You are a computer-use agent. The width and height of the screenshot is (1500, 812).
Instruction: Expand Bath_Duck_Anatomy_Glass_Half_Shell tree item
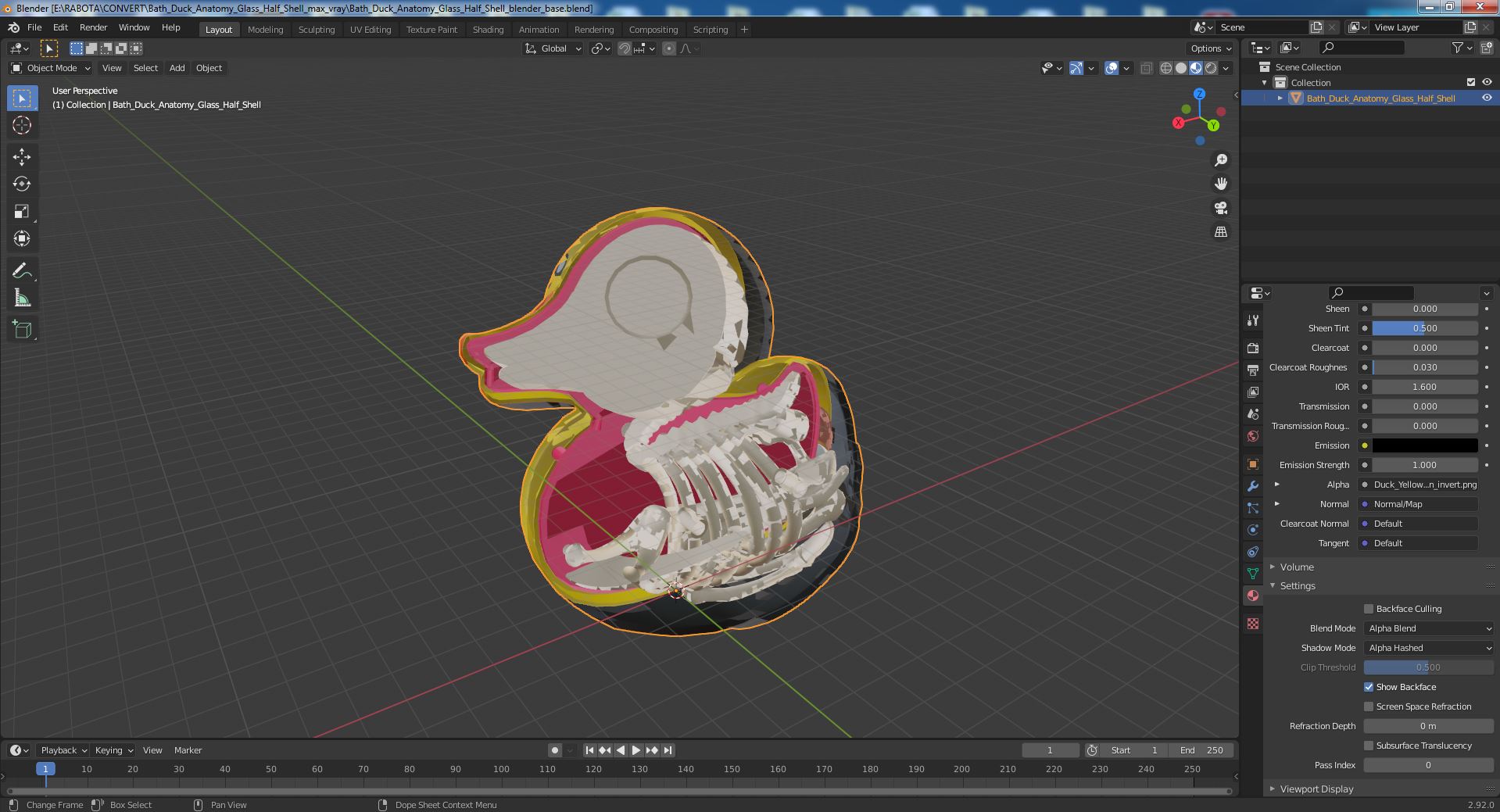pyautogui.click(x=1280, y=98)
